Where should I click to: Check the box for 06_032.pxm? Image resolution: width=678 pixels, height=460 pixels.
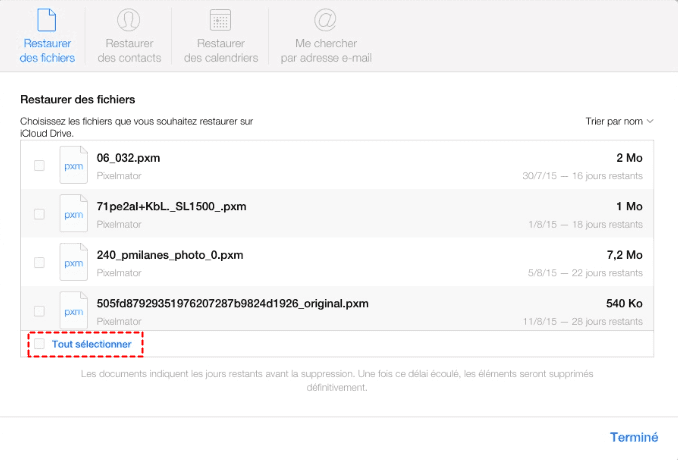point(40,166)
